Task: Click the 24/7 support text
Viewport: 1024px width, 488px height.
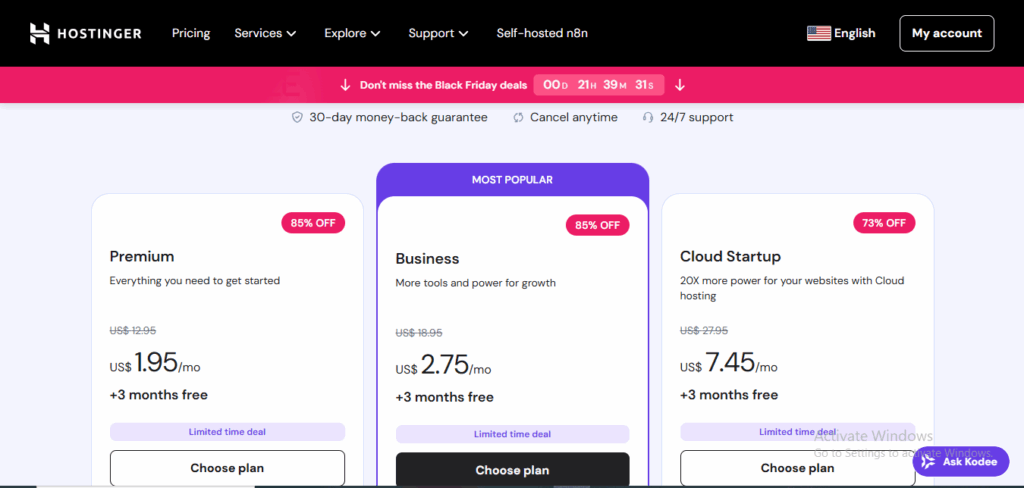Action: click(x=696, y=118)
